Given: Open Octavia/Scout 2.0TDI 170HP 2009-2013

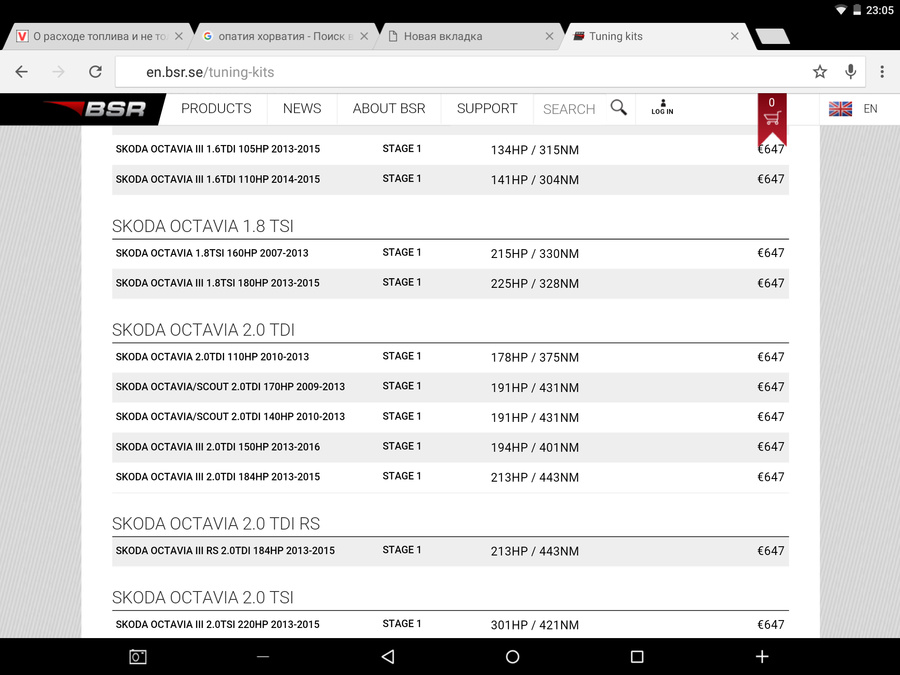Looking at the screenshot, I should [230, 387].
